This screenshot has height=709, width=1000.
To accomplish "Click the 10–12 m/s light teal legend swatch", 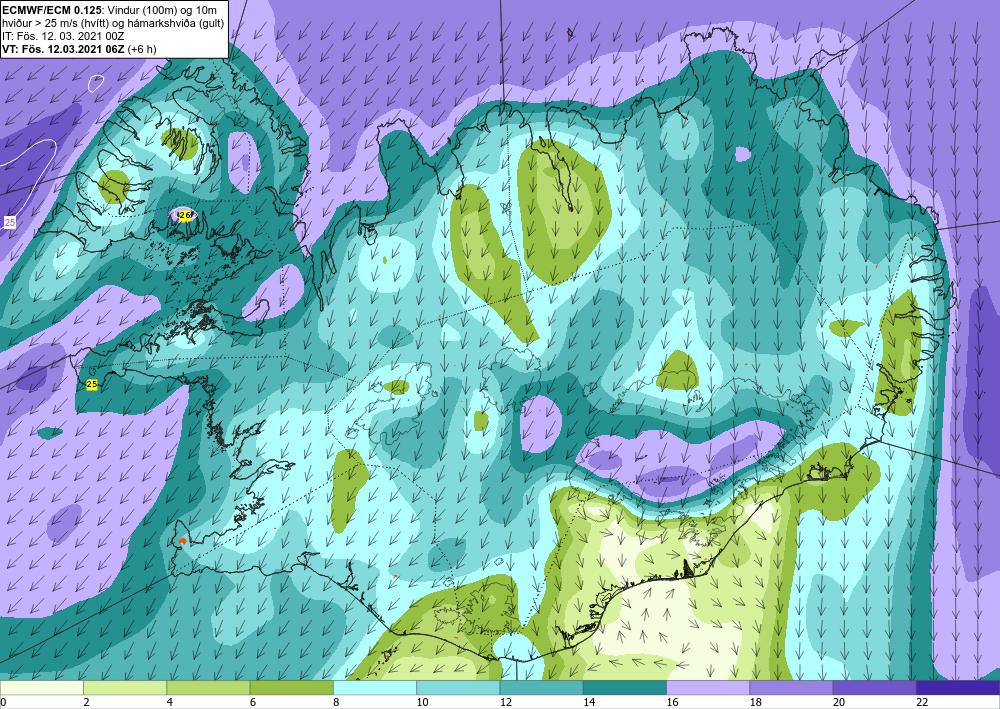I will pos(458,688).
